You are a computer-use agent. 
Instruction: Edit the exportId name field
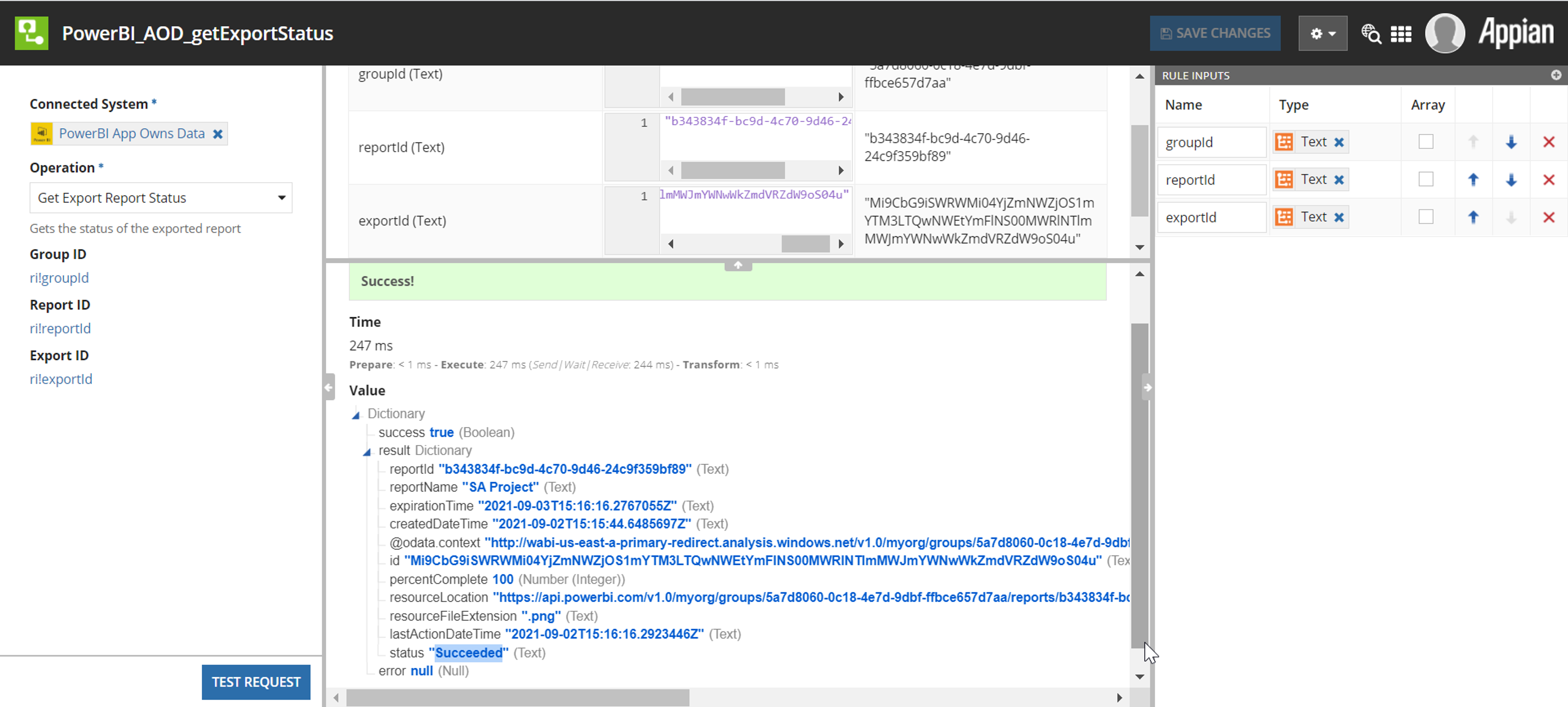pyautogui.click(x=1211, y=217)
